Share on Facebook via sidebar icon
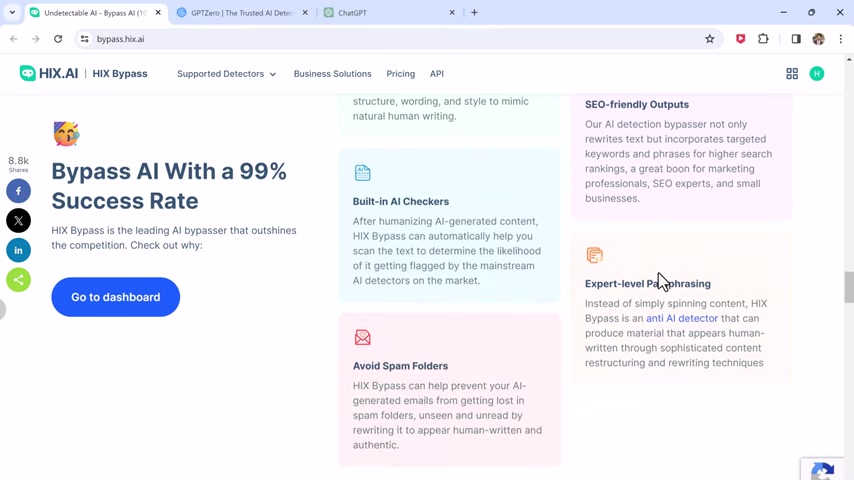The height and width of the screenshot is (480, 854). [19, 191]
